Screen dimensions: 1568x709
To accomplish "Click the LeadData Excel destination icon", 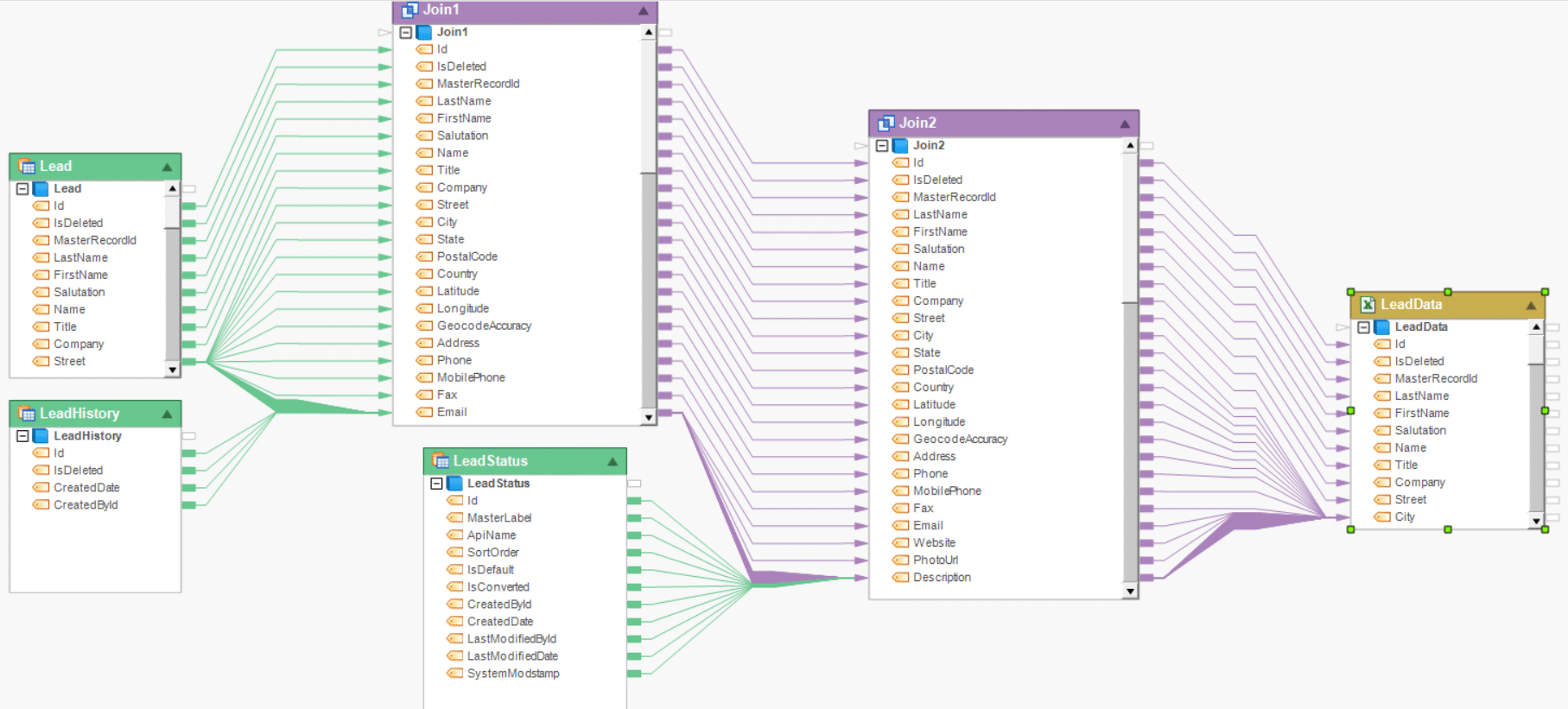I will [1368, 304].
